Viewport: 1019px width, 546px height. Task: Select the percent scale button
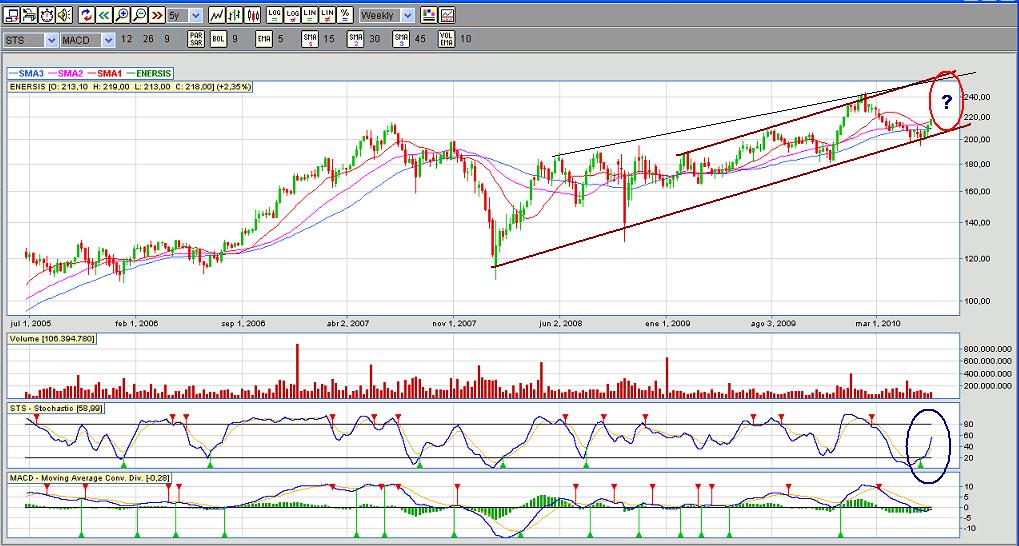coord(345,14)
